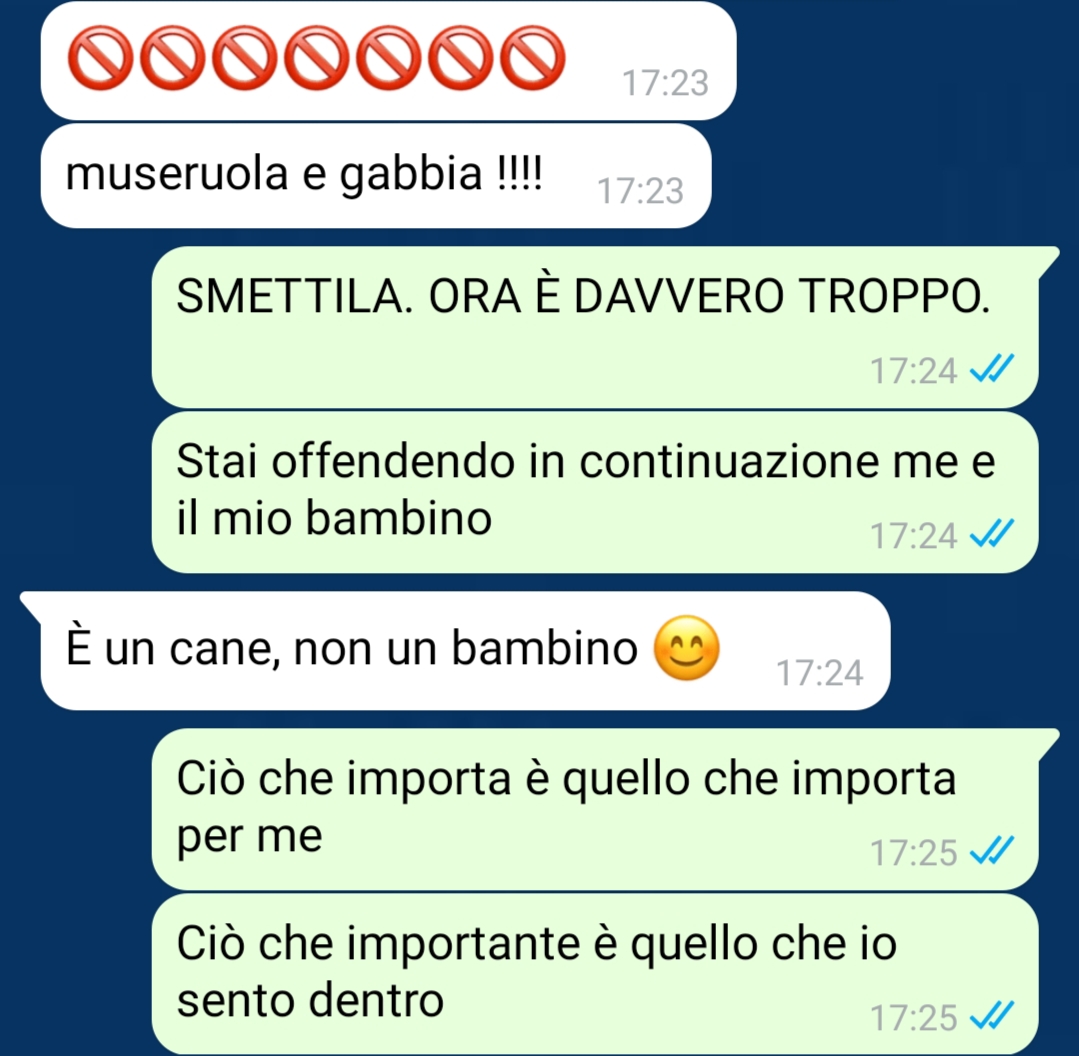Click the middle prohibited emoji in row
1079x1056 pixels.
pos(317,58)
